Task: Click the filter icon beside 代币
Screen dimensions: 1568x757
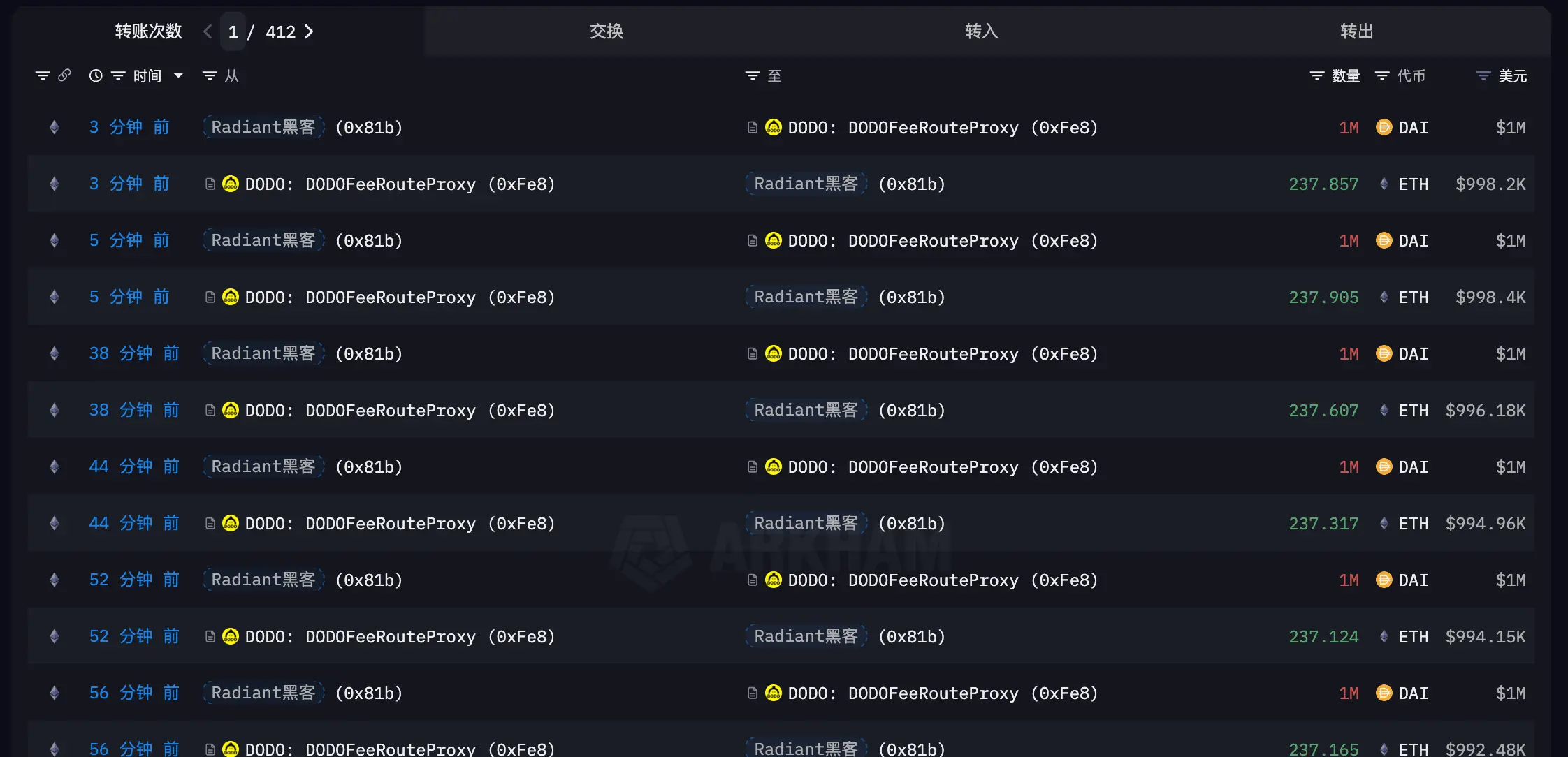Action: 1382,75
